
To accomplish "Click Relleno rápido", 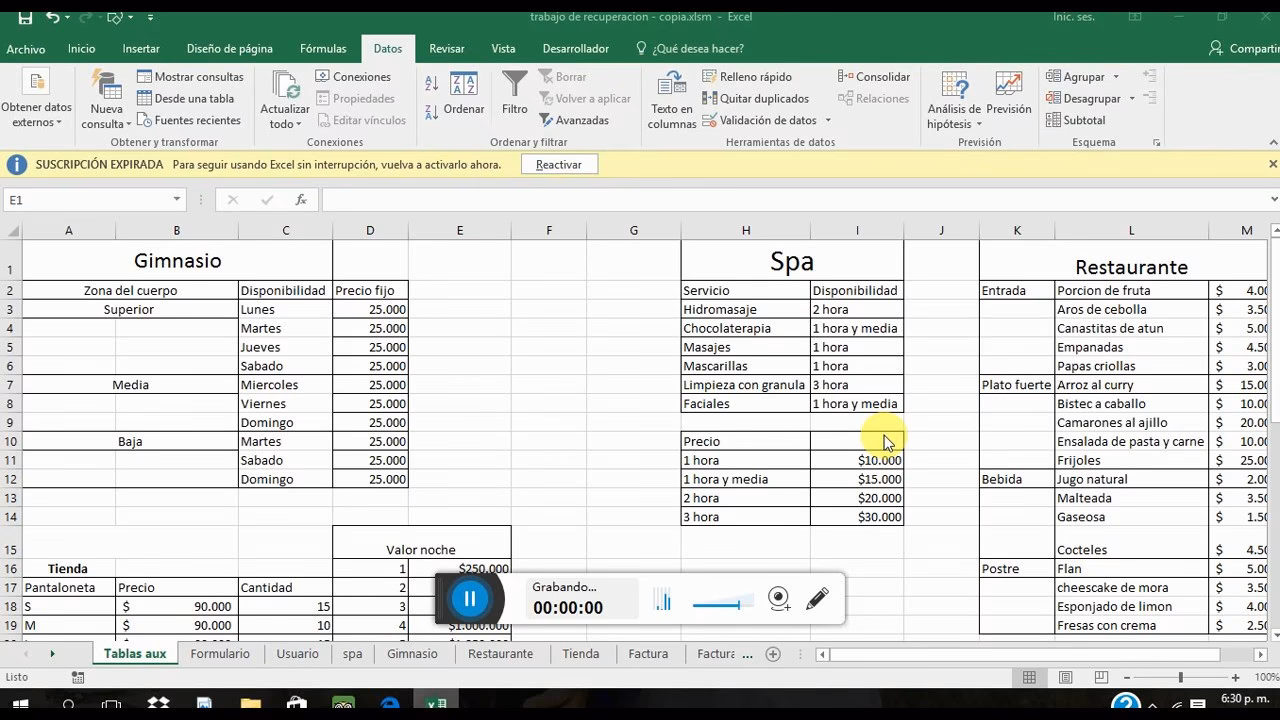I will 747,77.
